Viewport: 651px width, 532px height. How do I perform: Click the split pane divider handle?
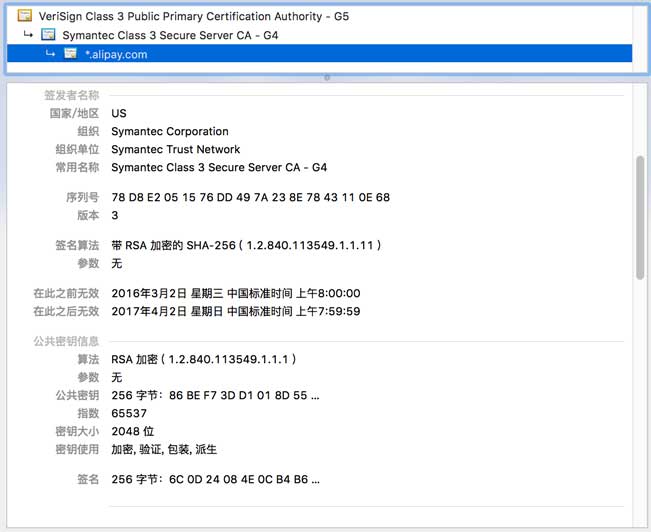327,78
